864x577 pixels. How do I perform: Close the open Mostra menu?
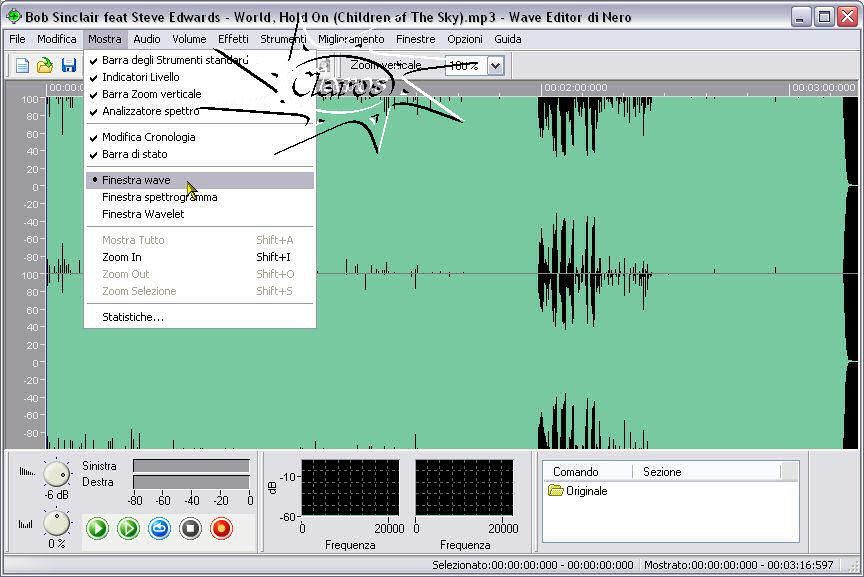click(105, 39)
